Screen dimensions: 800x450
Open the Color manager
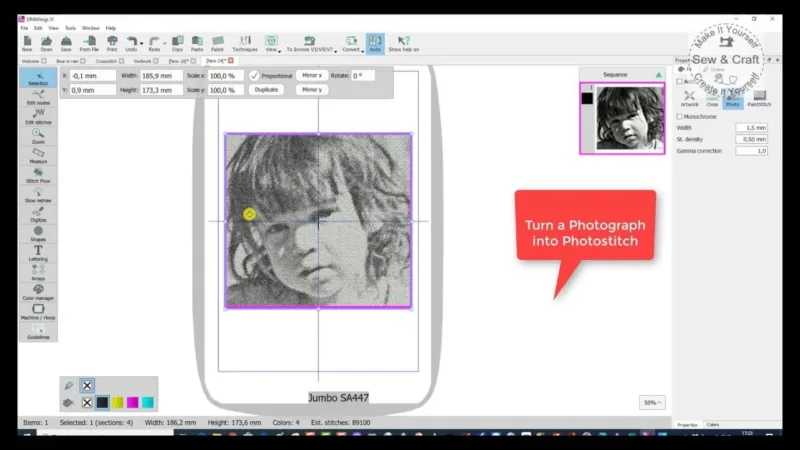(38, 292)
